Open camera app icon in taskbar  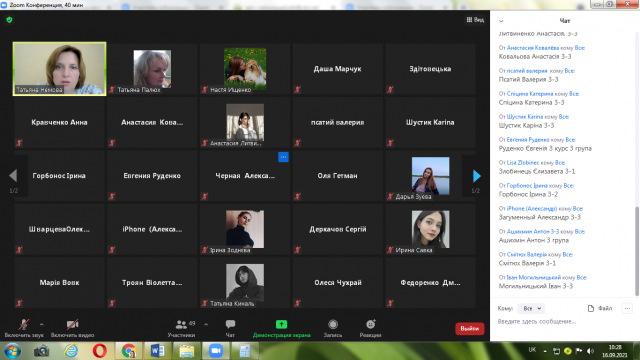pos(41,351)
